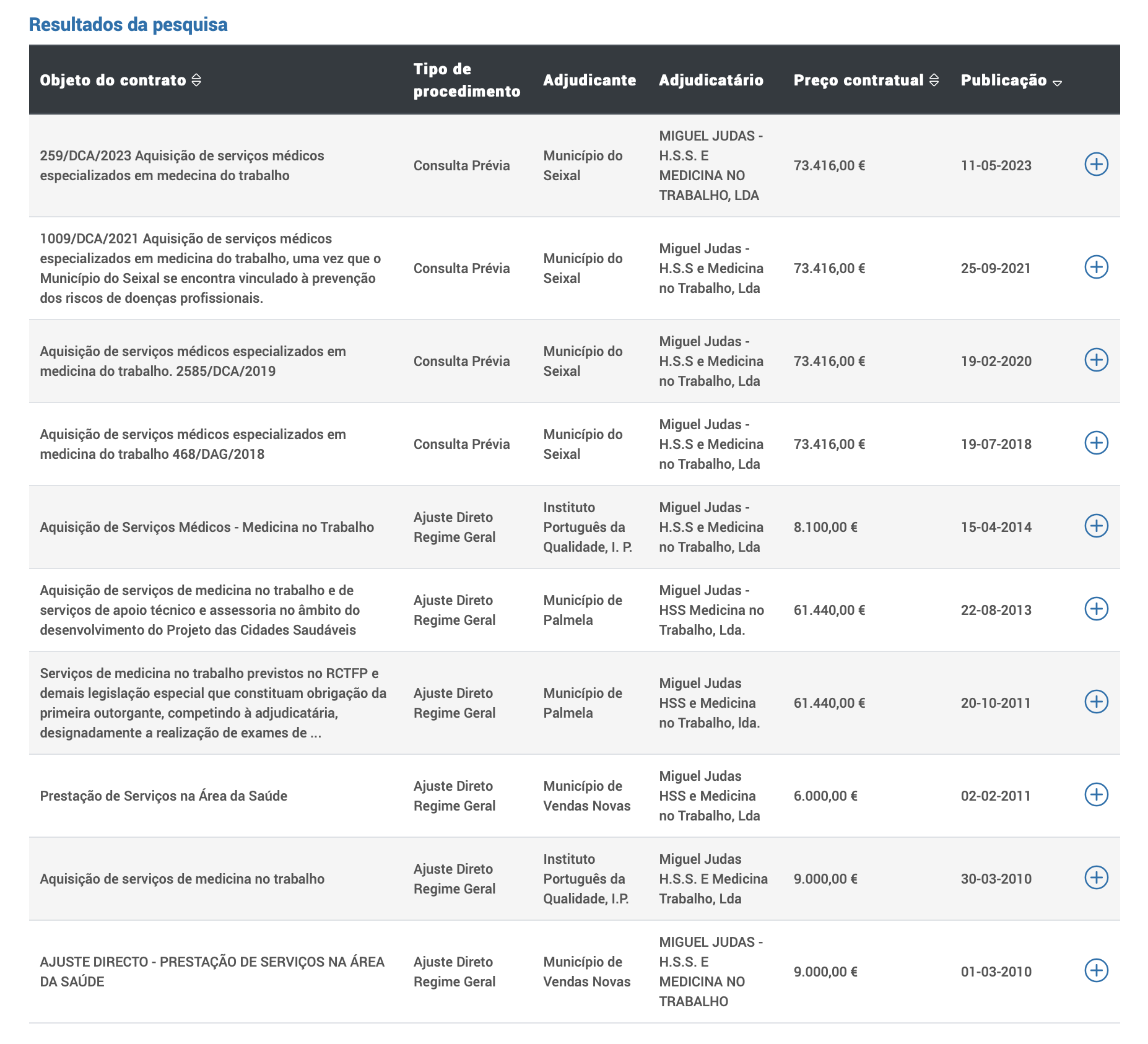Screen dimensions: 1148x1044
Task: Show more details for the 19-02-2020 contract
Action: [x=1095, y=360]
